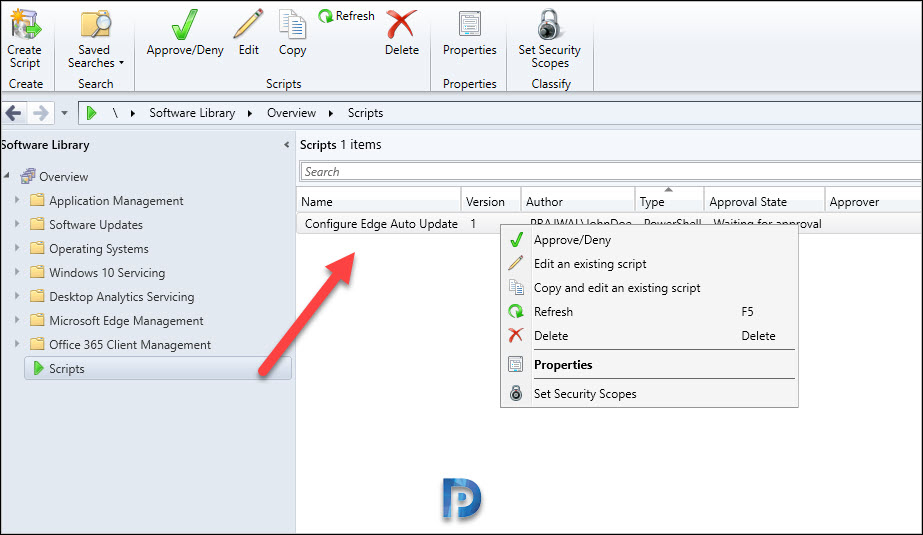Choose Copy and edit an existing script
This screenshot has width=923, height=535.
click(x=649, y=288)
